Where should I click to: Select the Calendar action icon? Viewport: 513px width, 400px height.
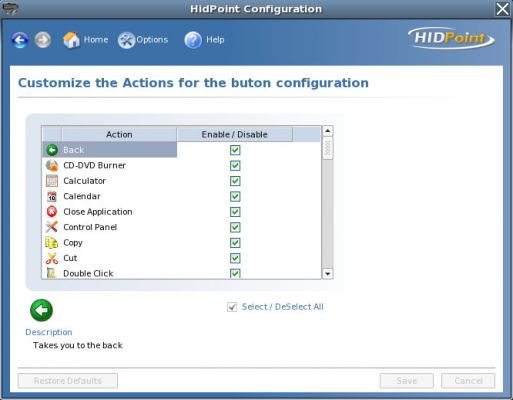52,196
